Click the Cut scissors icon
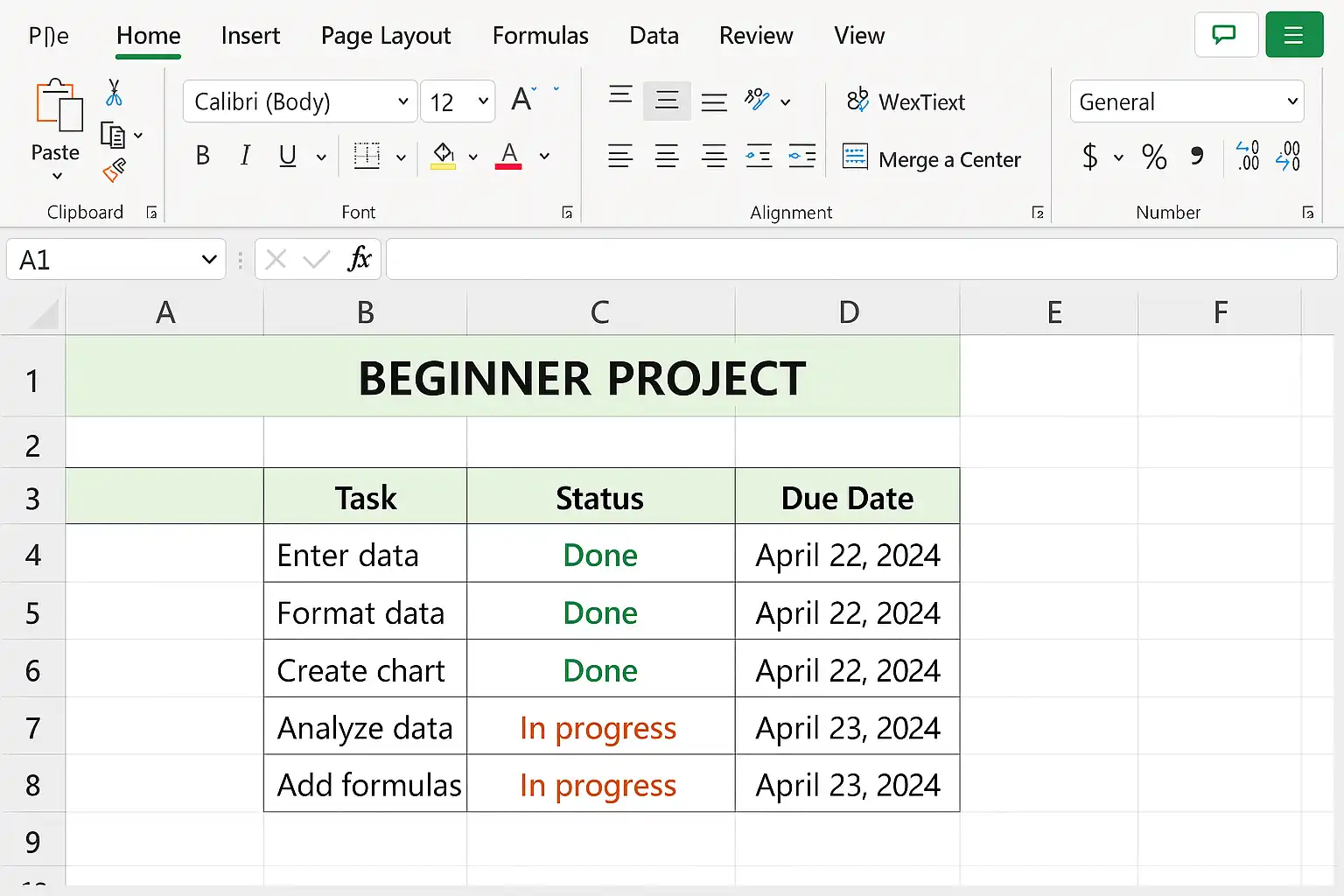 coord(114,93)
